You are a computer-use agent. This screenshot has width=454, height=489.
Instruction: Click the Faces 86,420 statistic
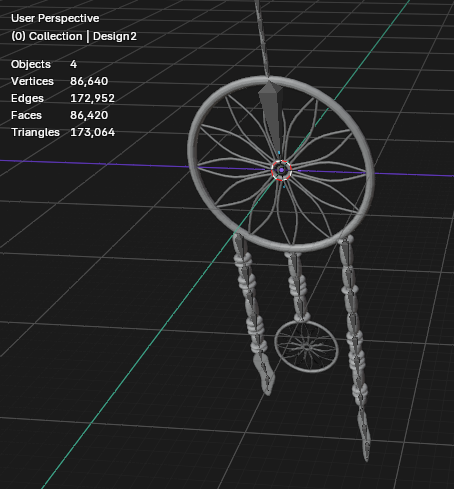click(x=59, y=115)
